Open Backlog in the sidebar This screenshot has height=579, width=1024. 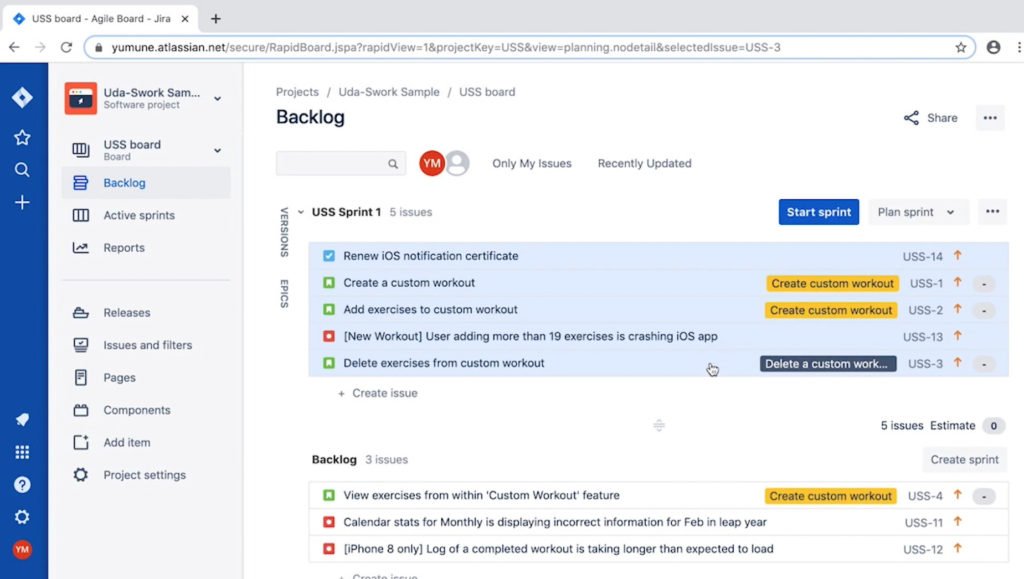[x=146, y=183]
